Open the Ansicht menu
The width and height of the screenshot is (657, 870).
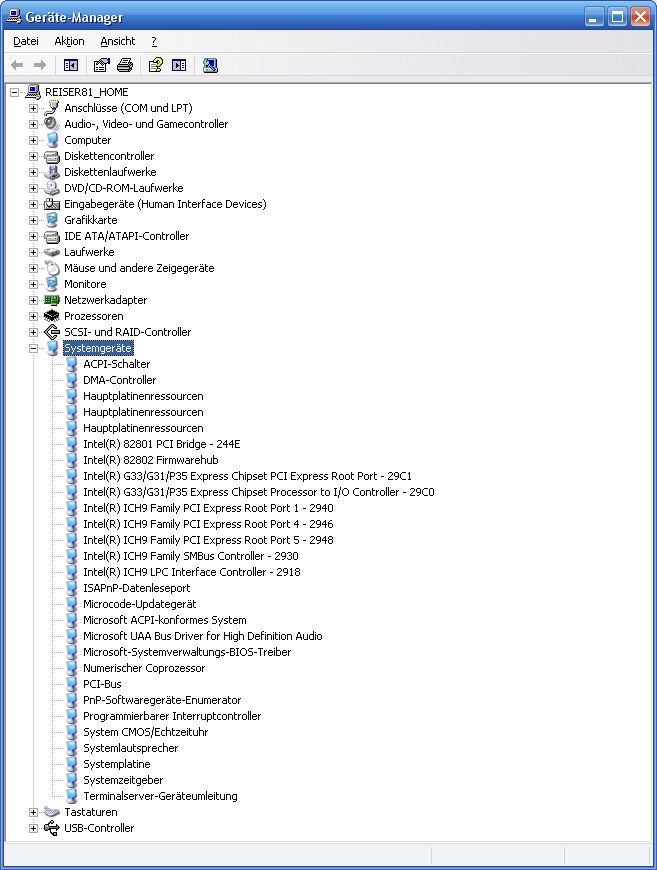[118, 41]
